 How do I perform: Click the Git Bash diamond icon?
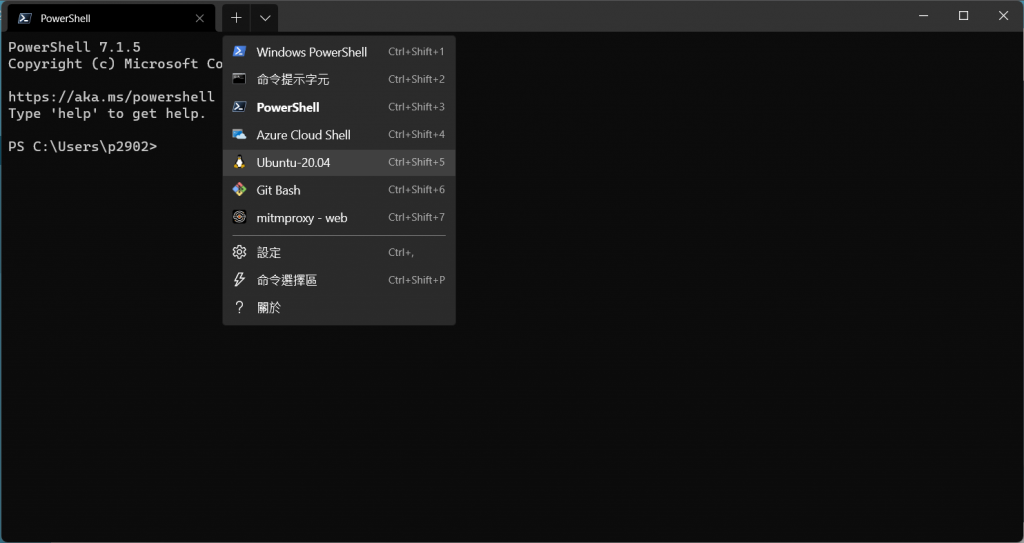(x=239, y=190)
